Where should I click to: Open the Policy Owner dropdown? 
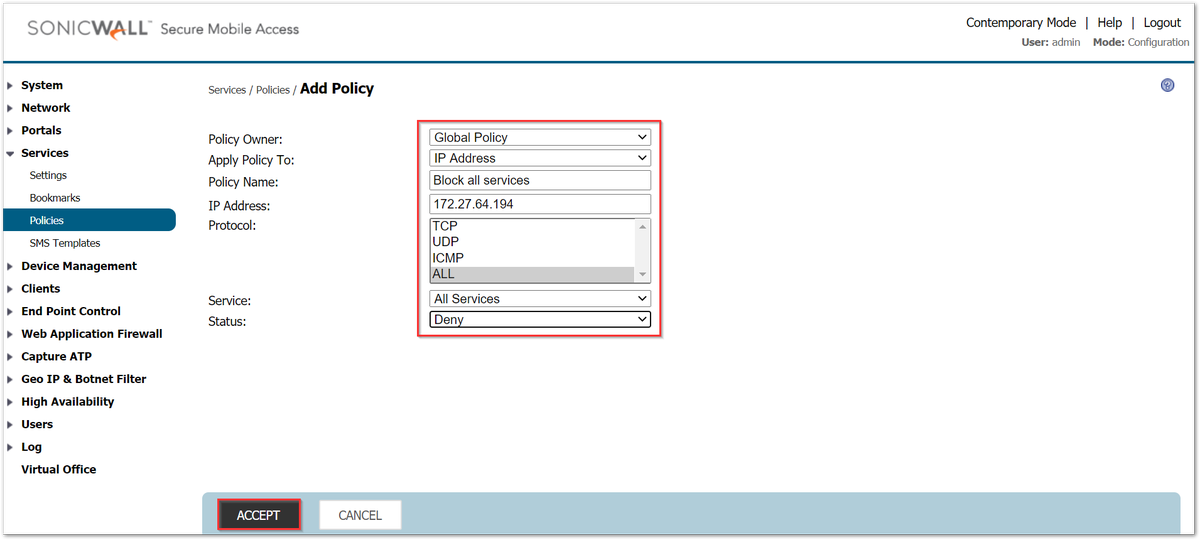point(540,137)
